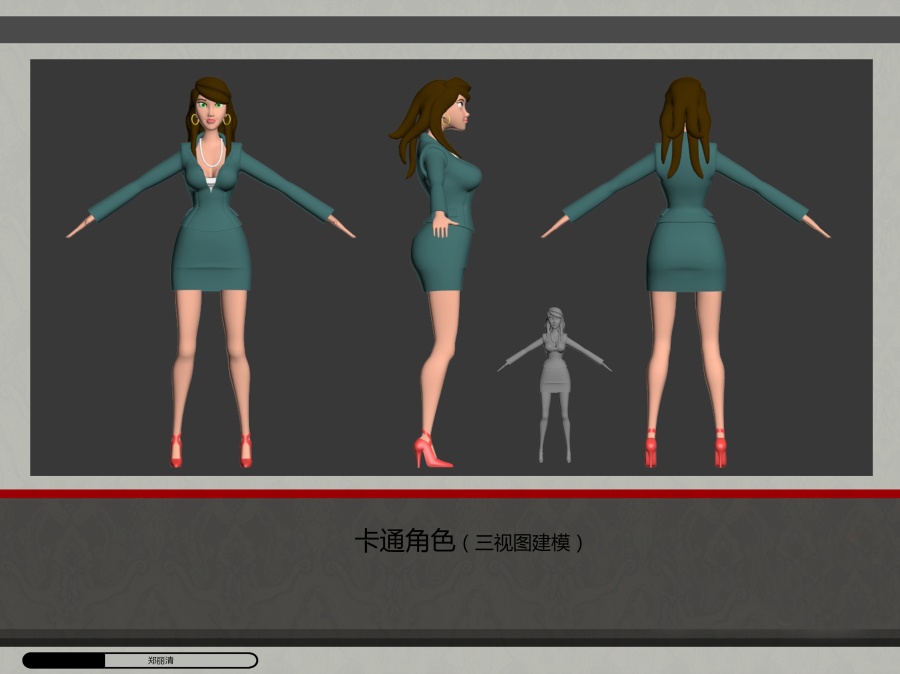This screenshot has height=674, width=900.
Task: Click the side profile character render
Action: (436, 272)
